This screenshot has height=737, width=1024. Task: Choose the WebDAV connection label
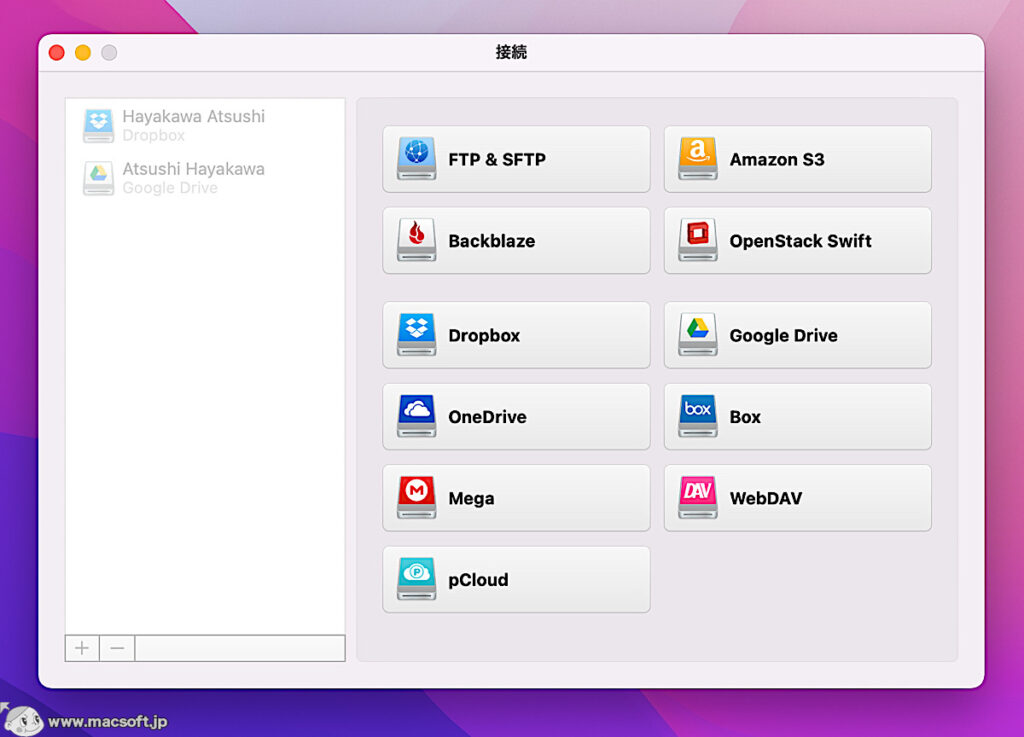[765, 499]
